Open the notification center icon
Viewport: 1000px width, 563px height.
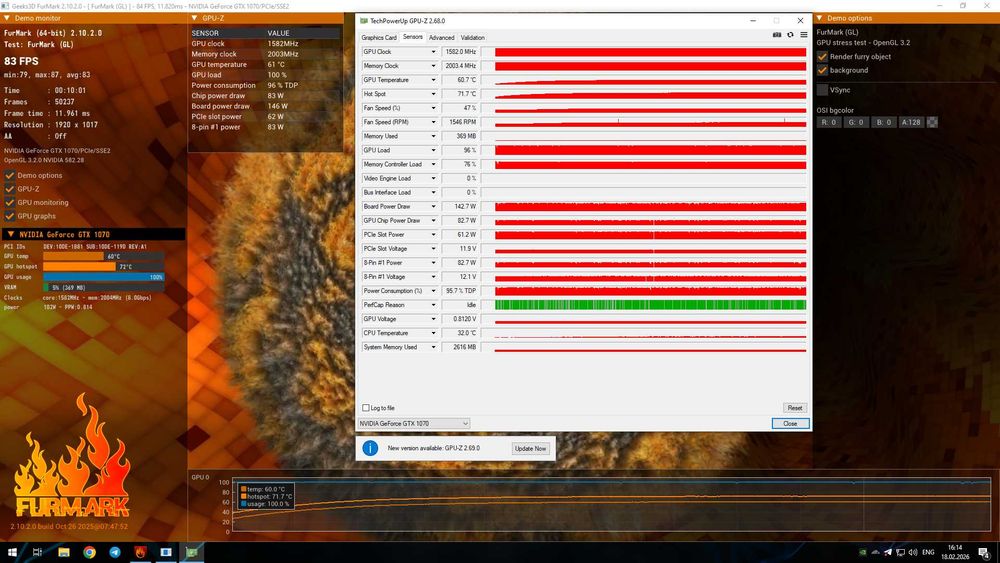[985, 552]
